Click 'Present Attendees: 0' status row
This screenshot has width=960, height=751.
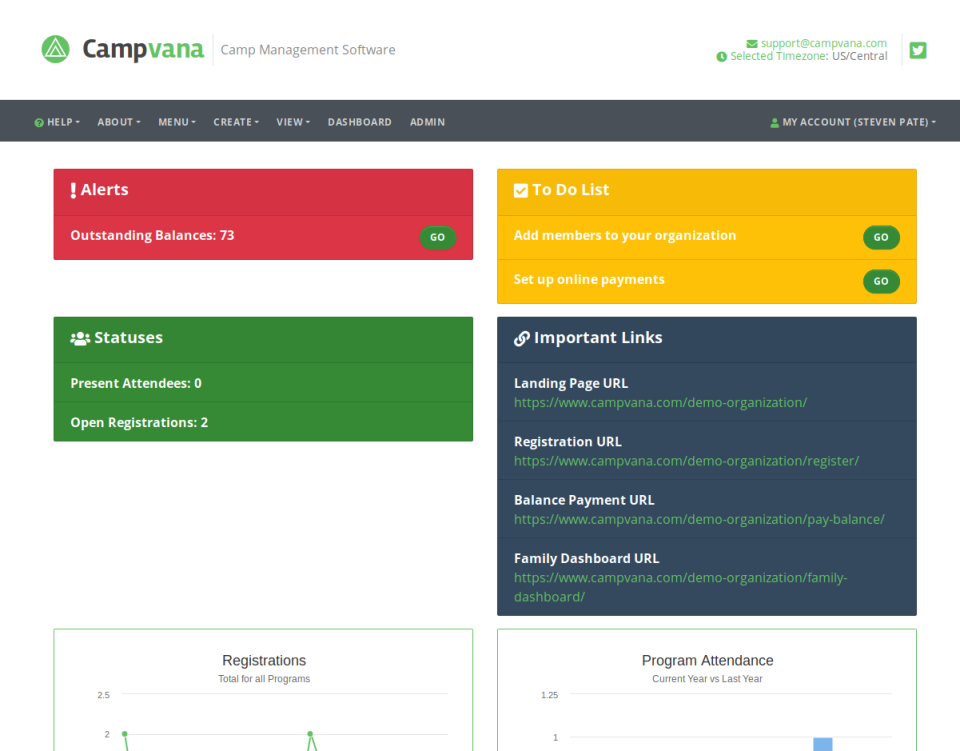coord(263,383)
